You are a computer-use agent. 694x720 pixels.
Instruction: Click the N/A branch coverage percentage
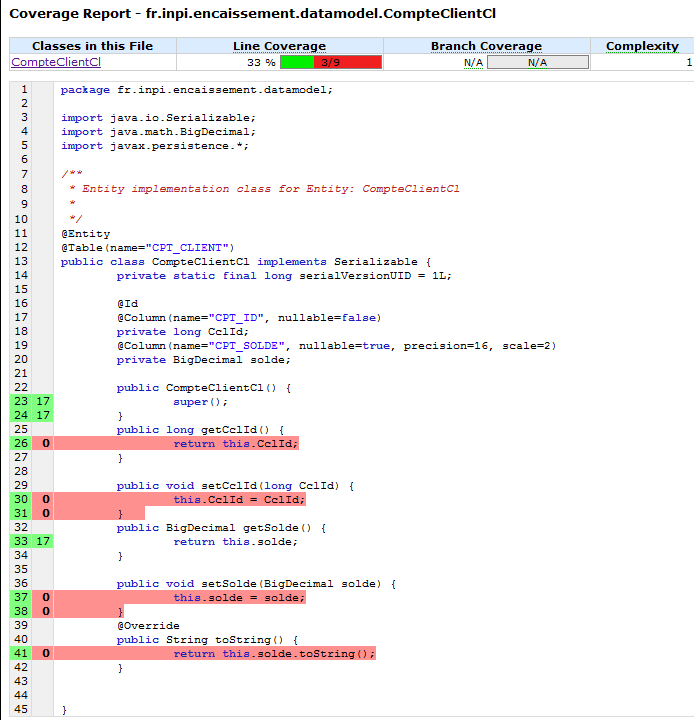coord(473,62)
